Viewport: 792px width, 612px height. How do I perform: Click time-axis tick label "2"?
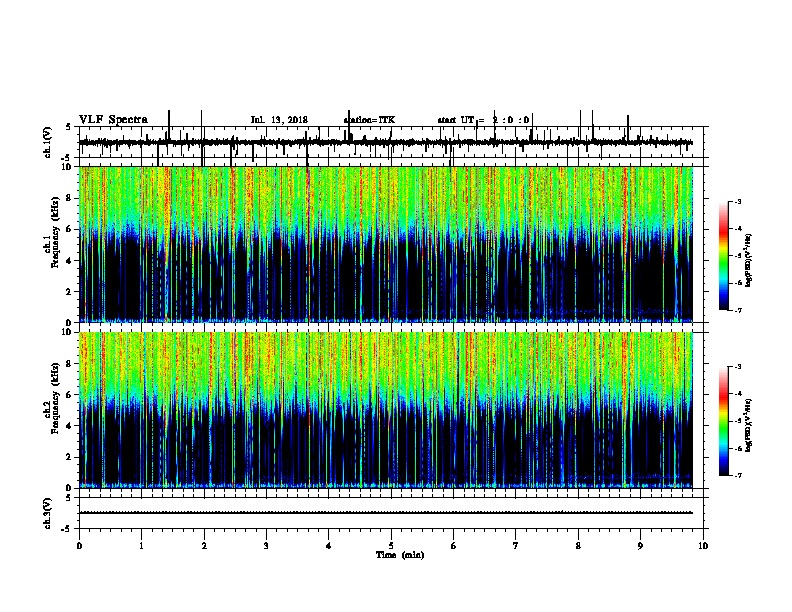(x=204, y=546)
